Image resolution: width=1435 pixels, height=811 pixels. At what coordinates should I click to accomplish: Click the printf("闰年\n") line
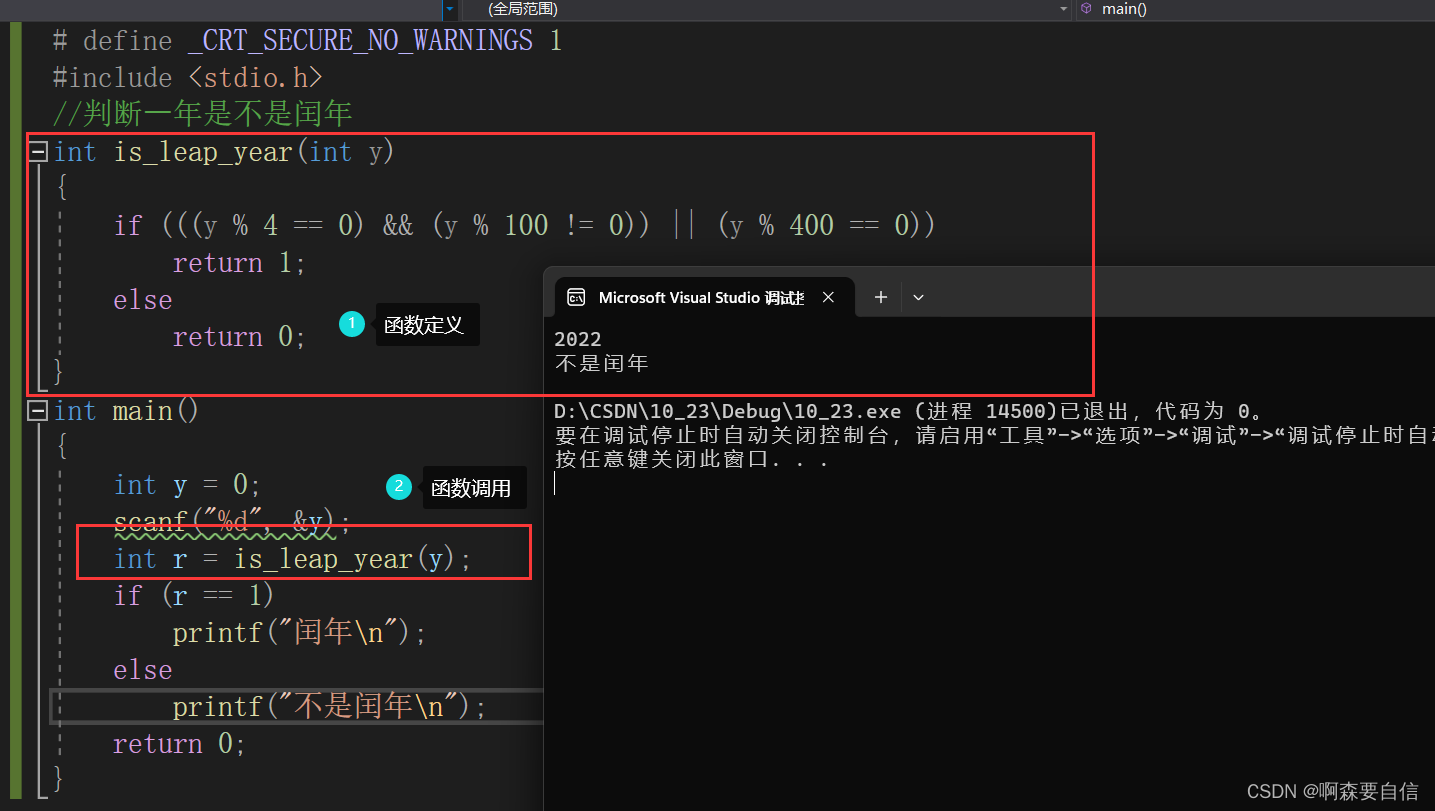pos(300,633)
